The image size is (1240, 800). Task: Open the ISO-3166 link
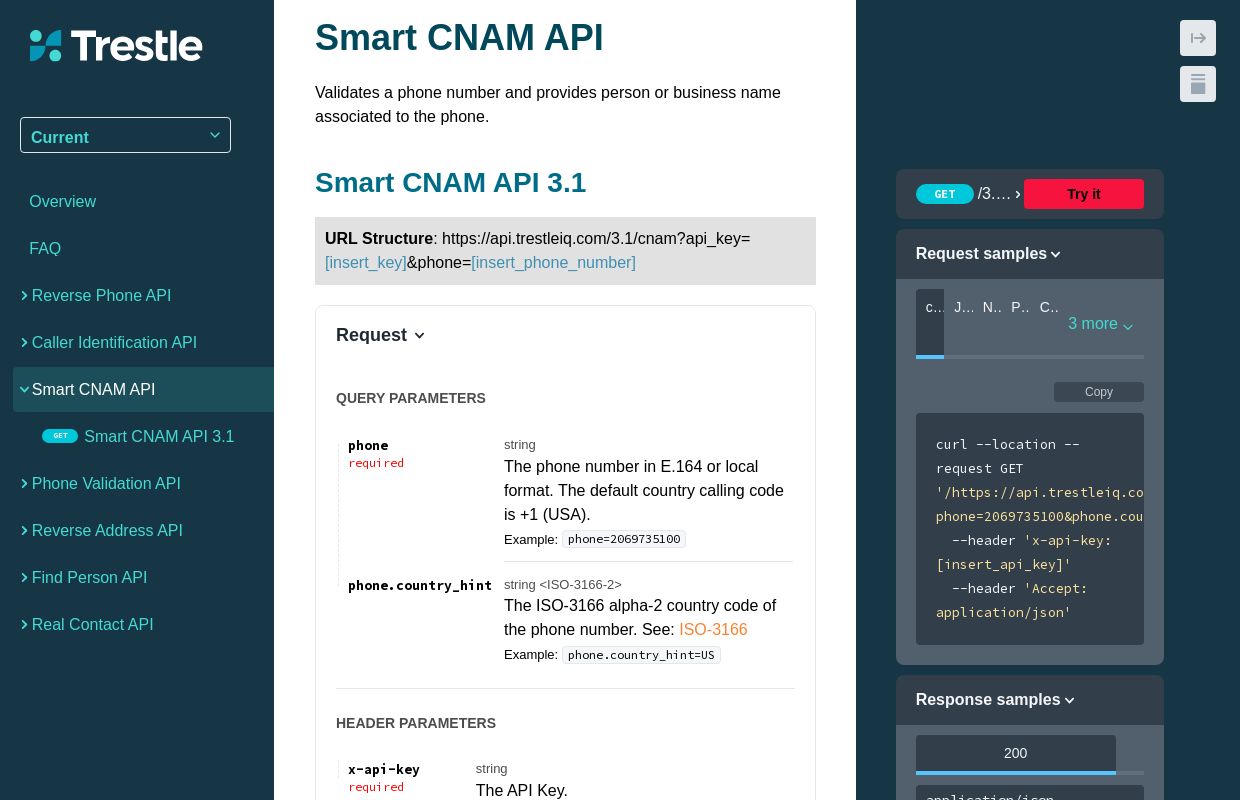coord(713,629)
